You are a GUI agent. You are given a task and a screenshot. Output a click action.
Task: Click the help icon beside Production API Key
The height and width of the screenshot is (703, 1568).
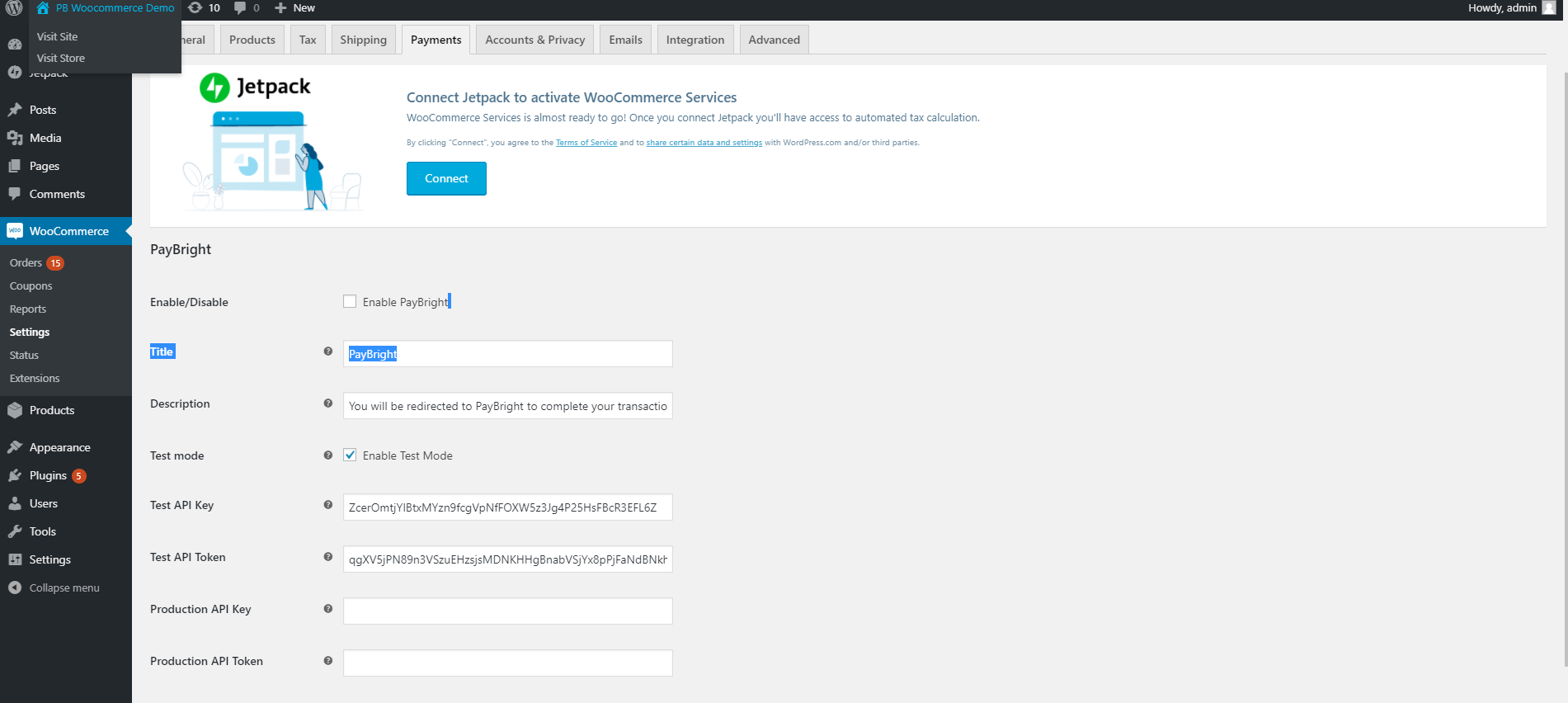pyautogui.click(x=328, y=609)
